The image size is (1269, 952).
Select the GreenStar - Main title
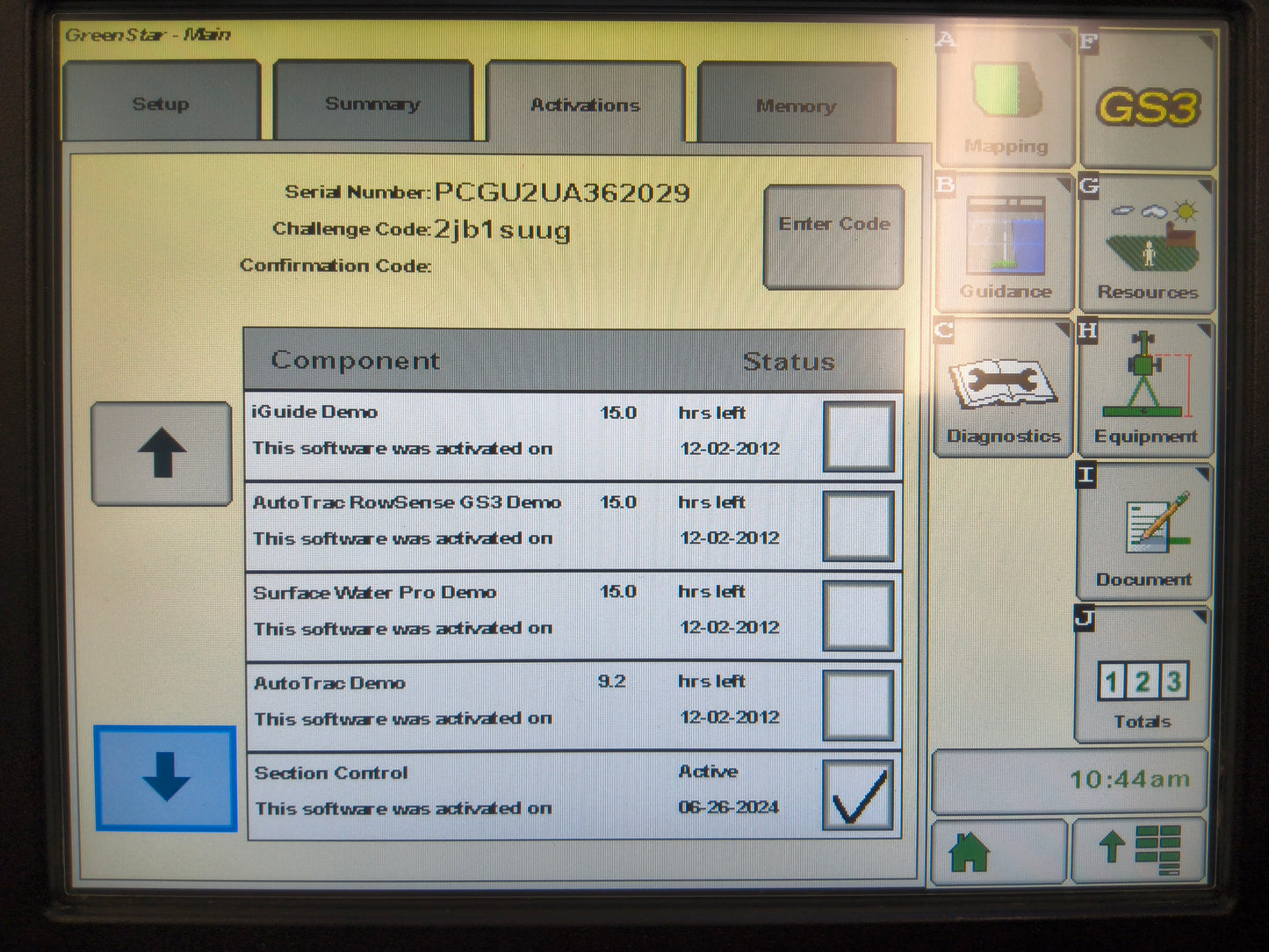pos(148,35)
